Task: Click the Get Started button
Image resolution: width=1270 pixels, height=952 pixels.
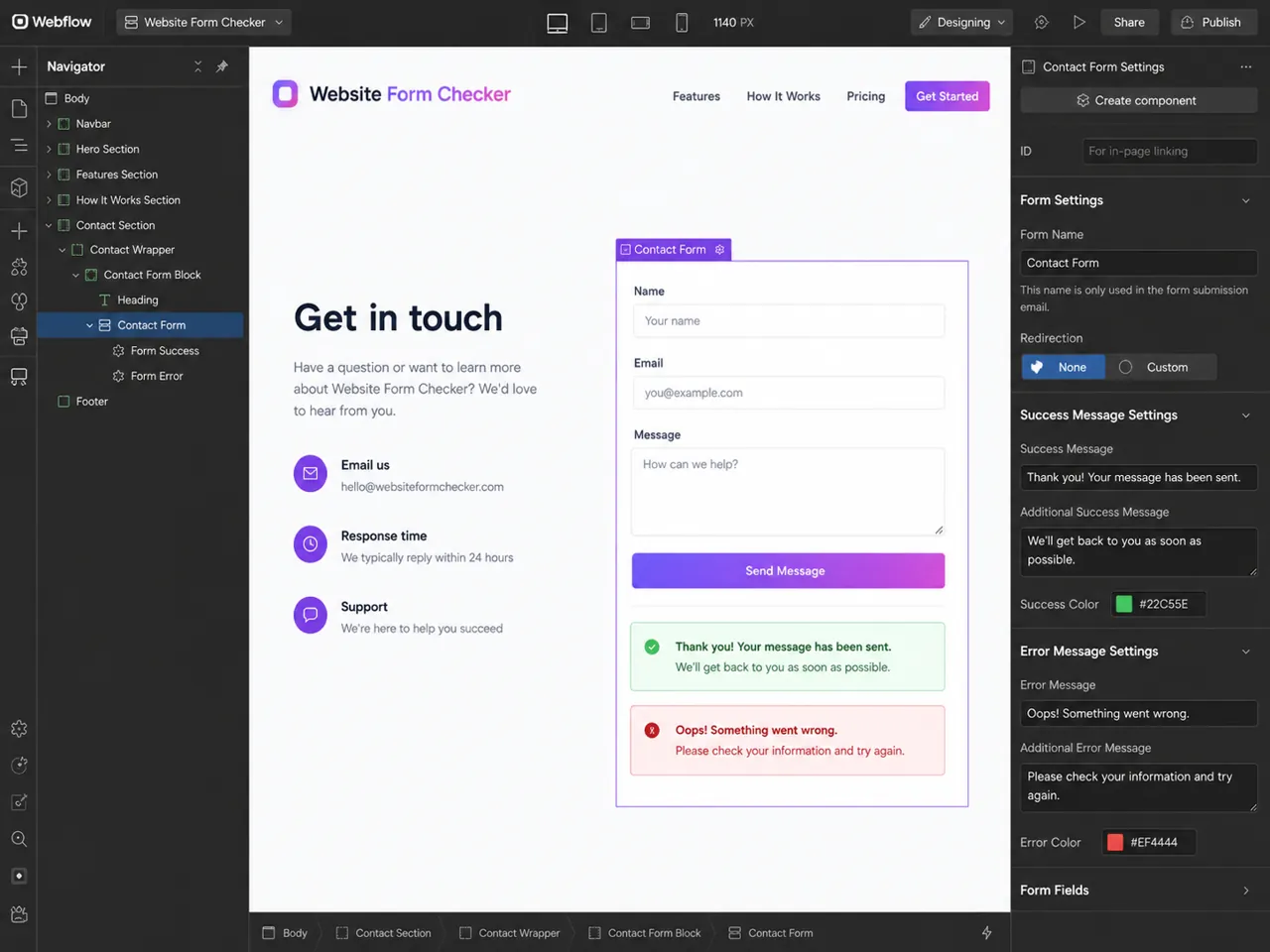Action: point(947,96)
